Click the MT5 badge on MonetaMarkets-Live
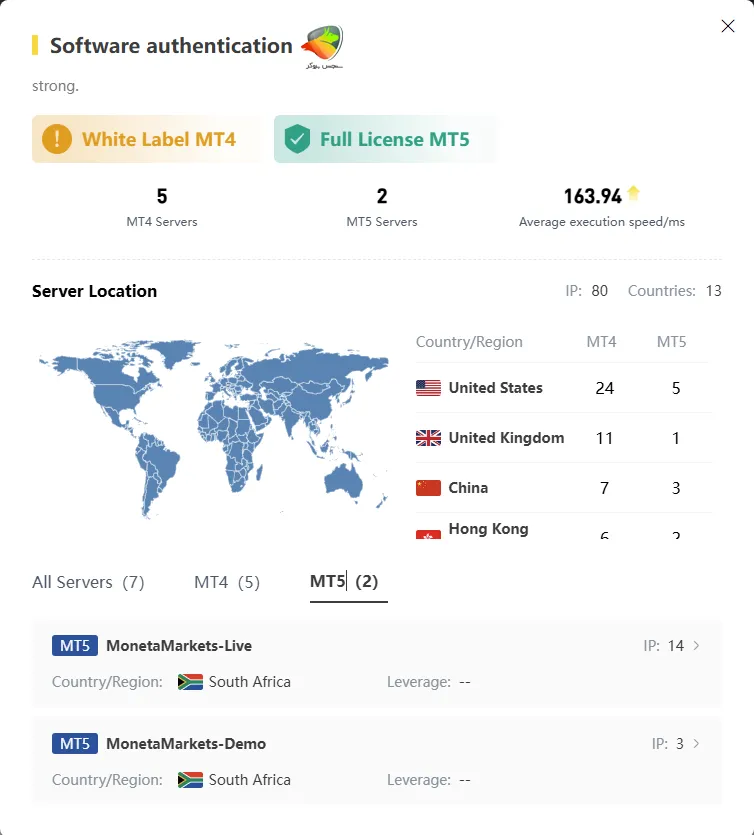Image resolution: width=754 pixels, height=835 pixels. point(75,646)
